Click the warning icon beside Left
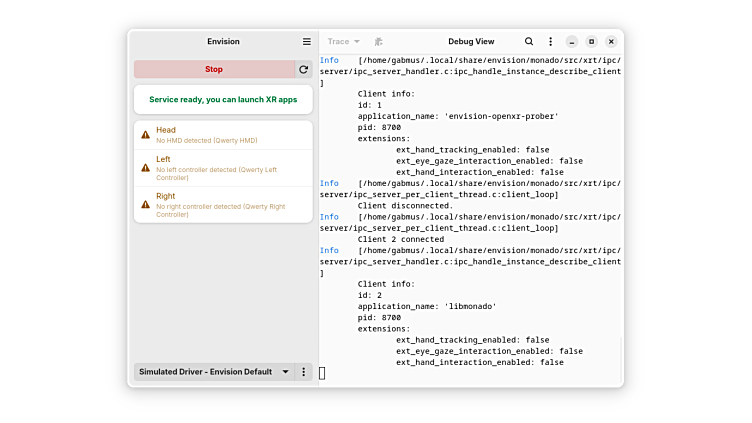Image resolution: width=752 pixels, height=423 pixels. [x=146, y=164]
